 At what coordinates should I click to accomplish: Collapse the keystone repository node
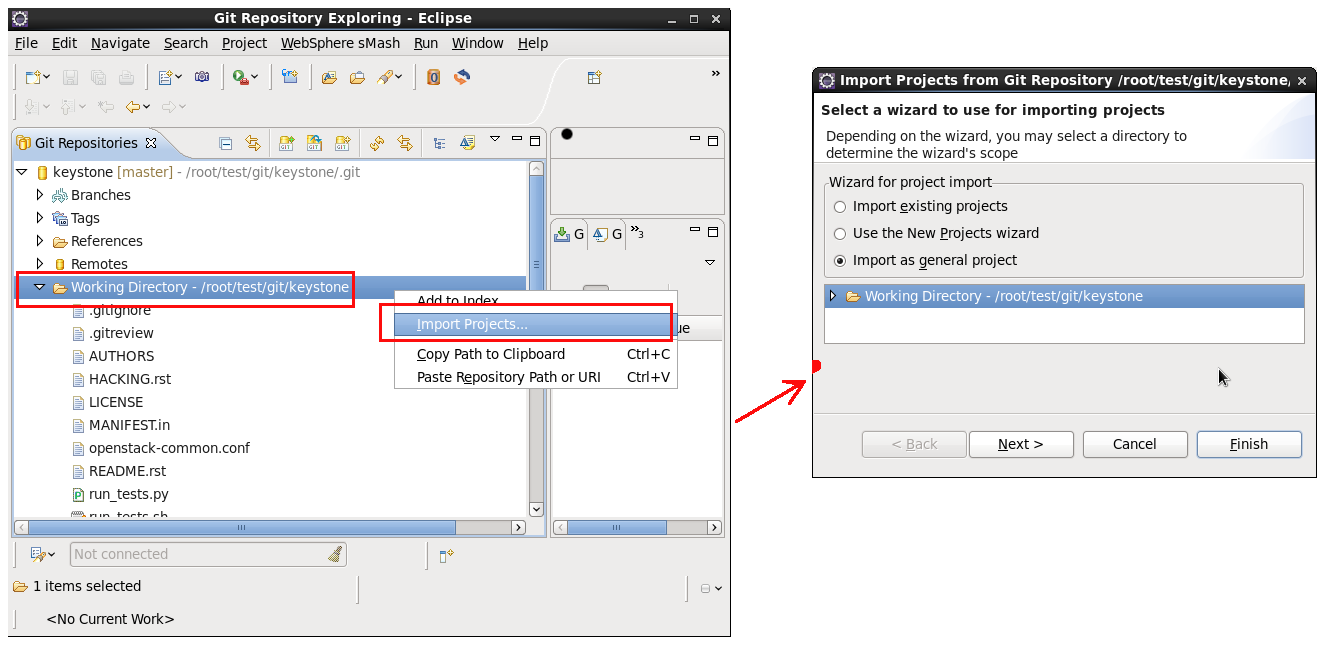pos(22,172)
